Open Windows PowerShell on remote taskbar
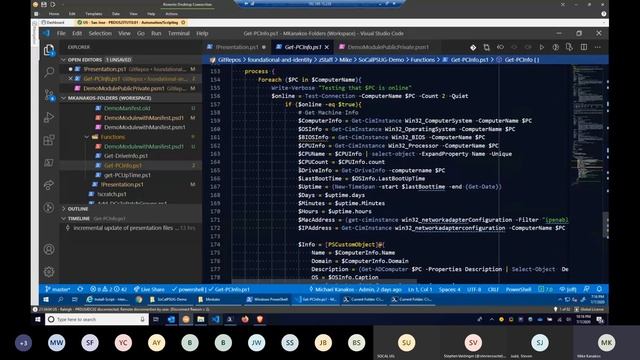This screenshot has height=360, width=640. [268, 300]
